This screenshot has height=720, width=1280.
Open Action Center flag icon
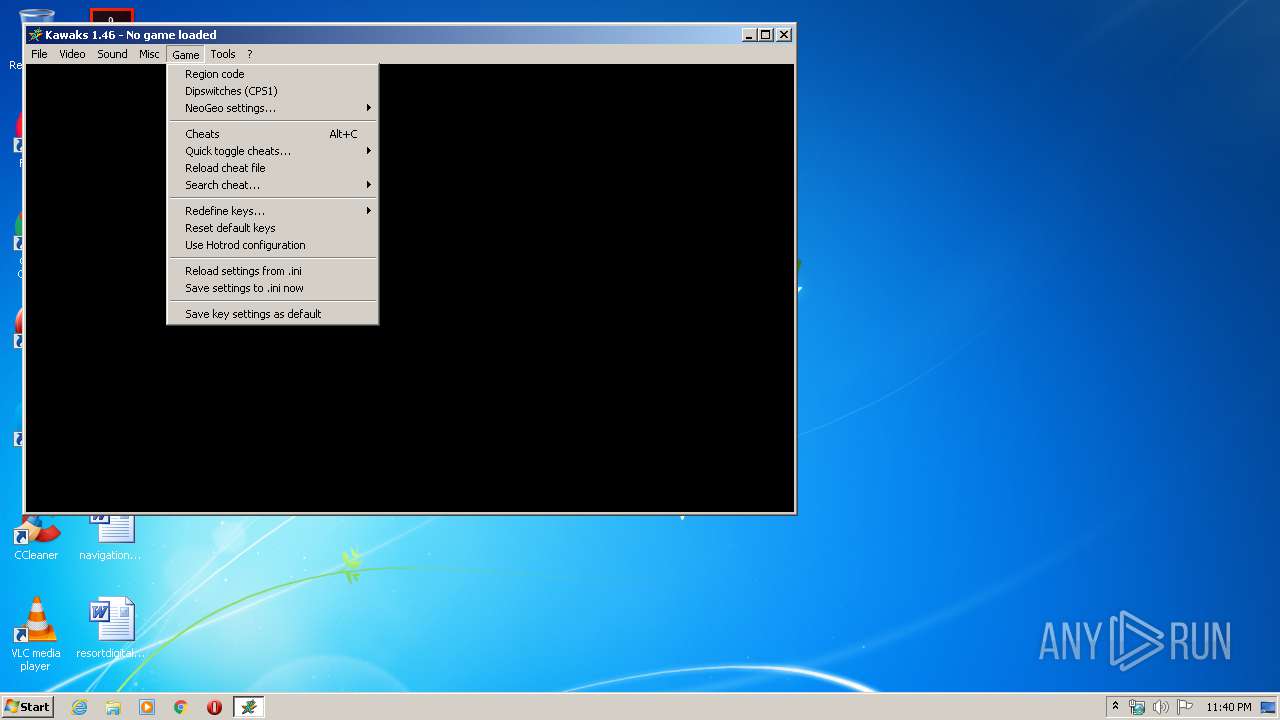1184,707
